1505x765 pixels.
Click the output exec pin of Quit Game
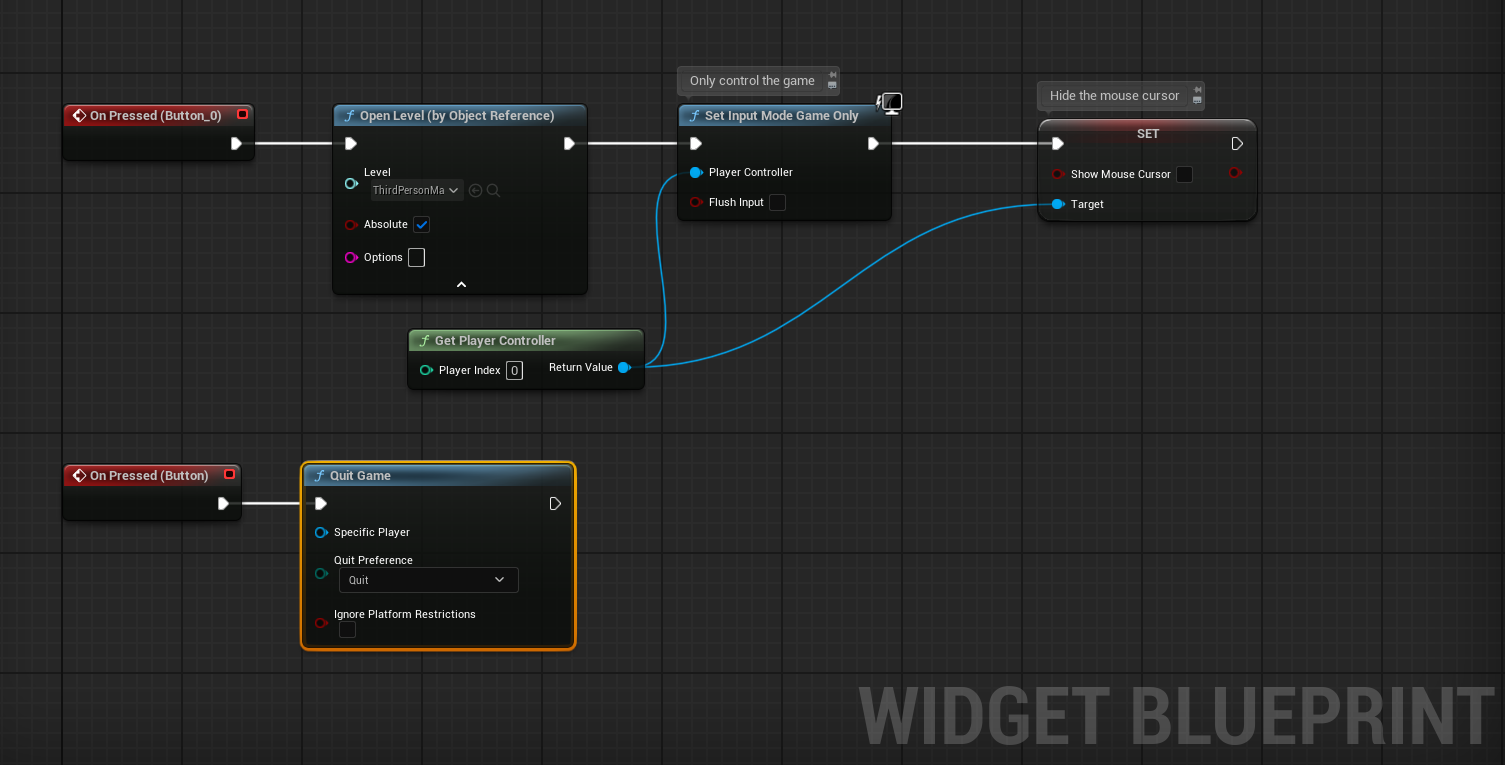(x=555, y=503)
